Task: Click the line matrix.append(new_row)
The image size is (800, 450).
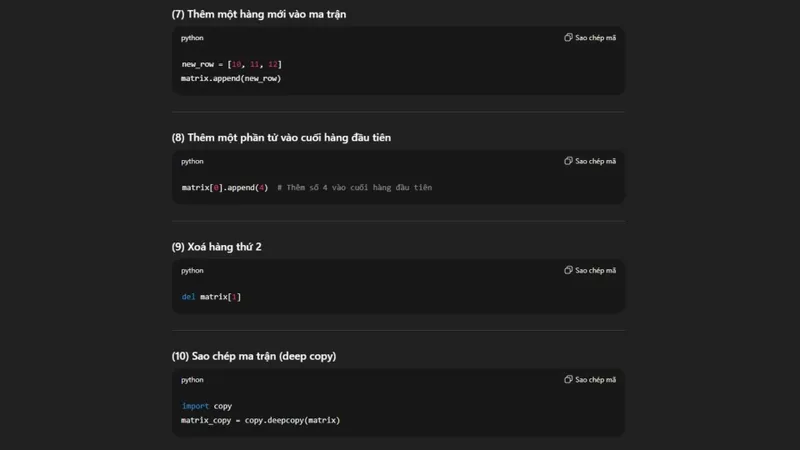Action: (x=231, y=78)
